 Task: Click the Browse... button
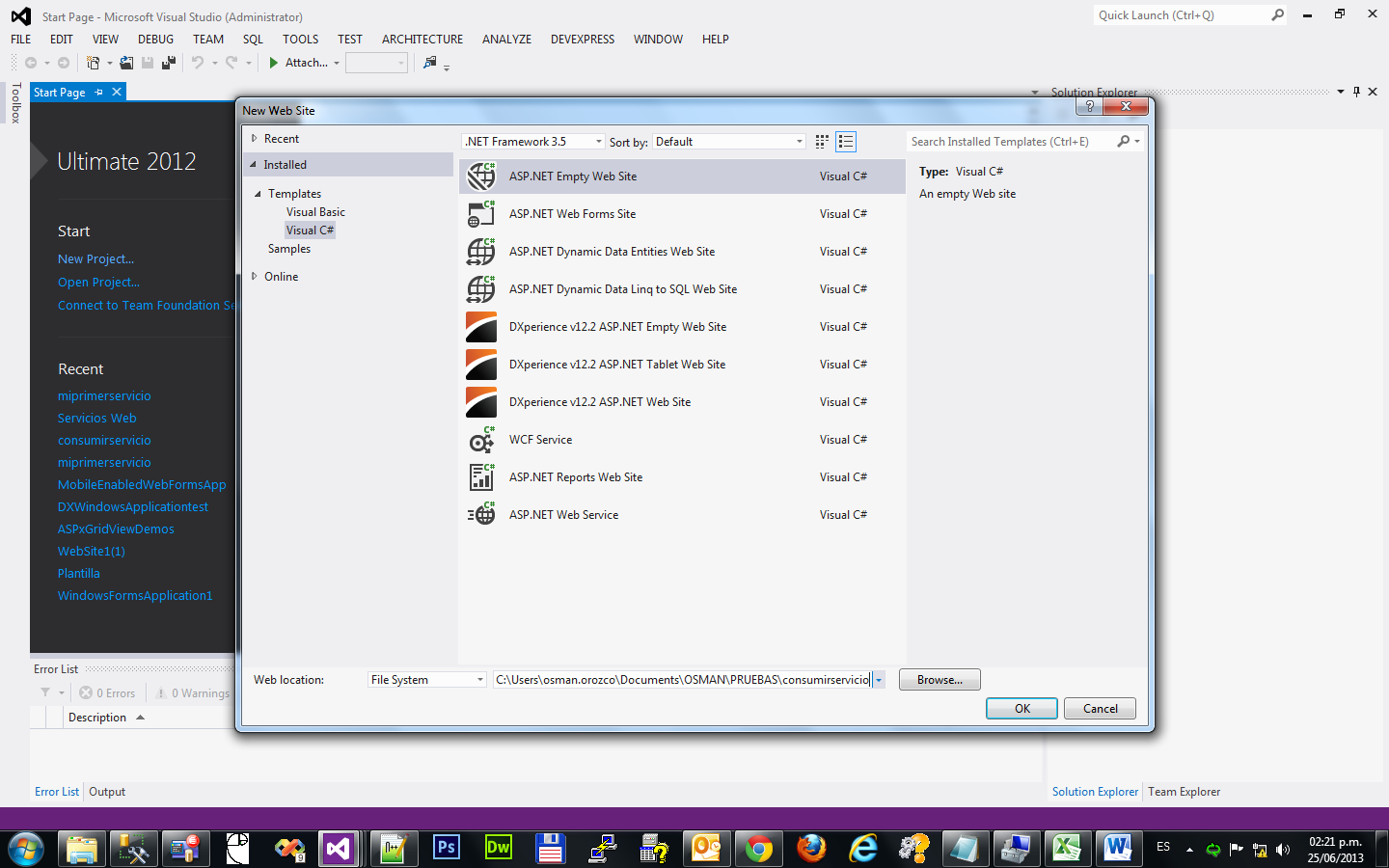940,680
